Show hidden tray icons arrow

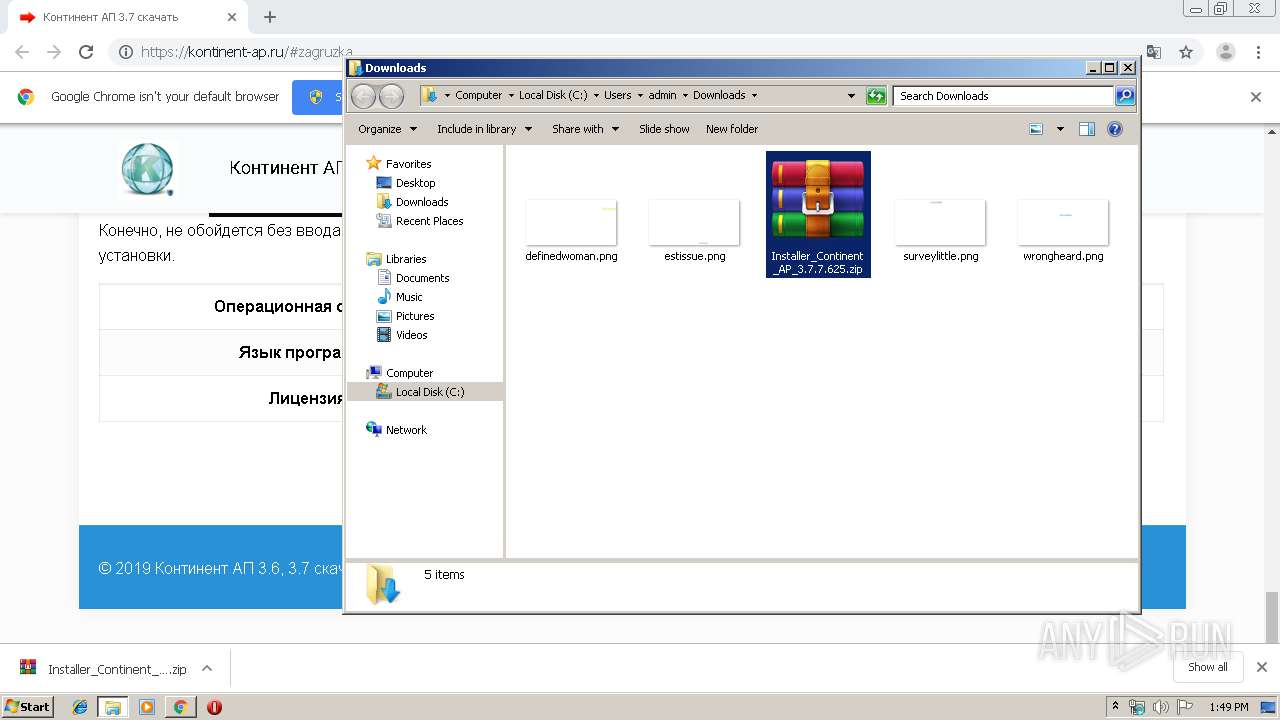click(x=1116, y=707)
